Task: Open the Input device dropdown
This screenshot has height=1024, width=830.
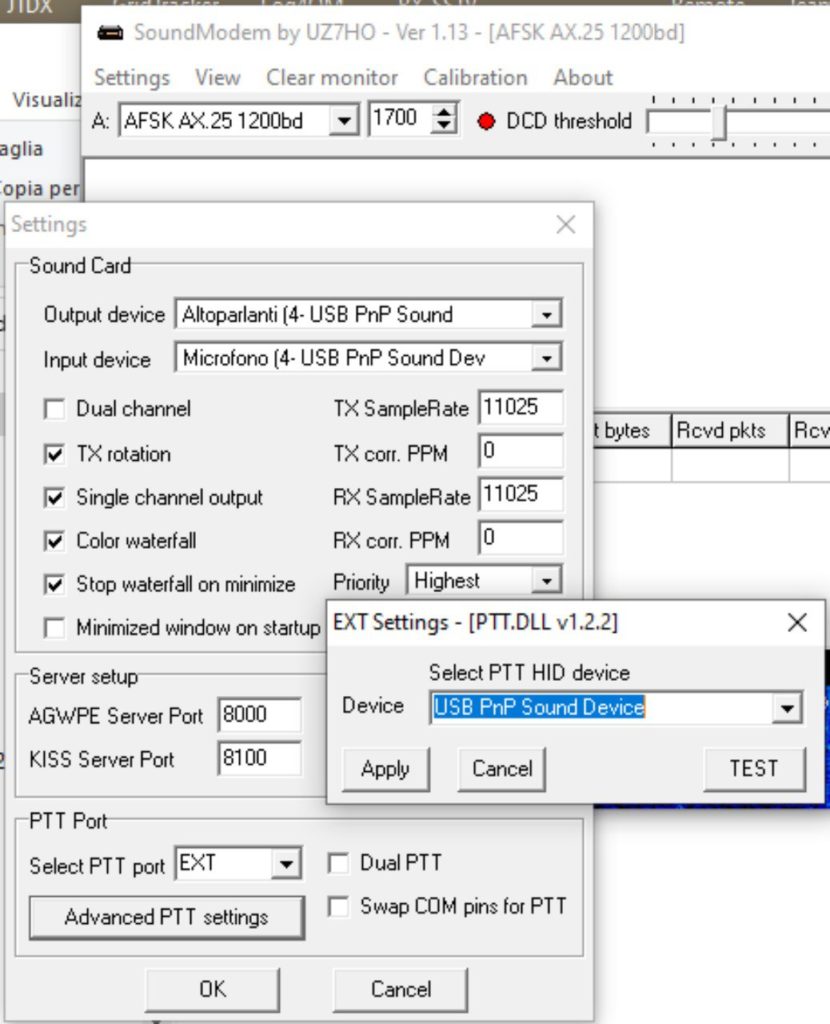Action: (547, 358)
